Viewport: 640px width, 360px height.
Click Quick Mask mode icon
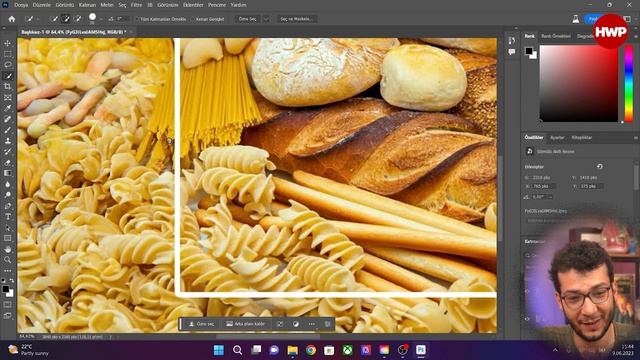8,304
